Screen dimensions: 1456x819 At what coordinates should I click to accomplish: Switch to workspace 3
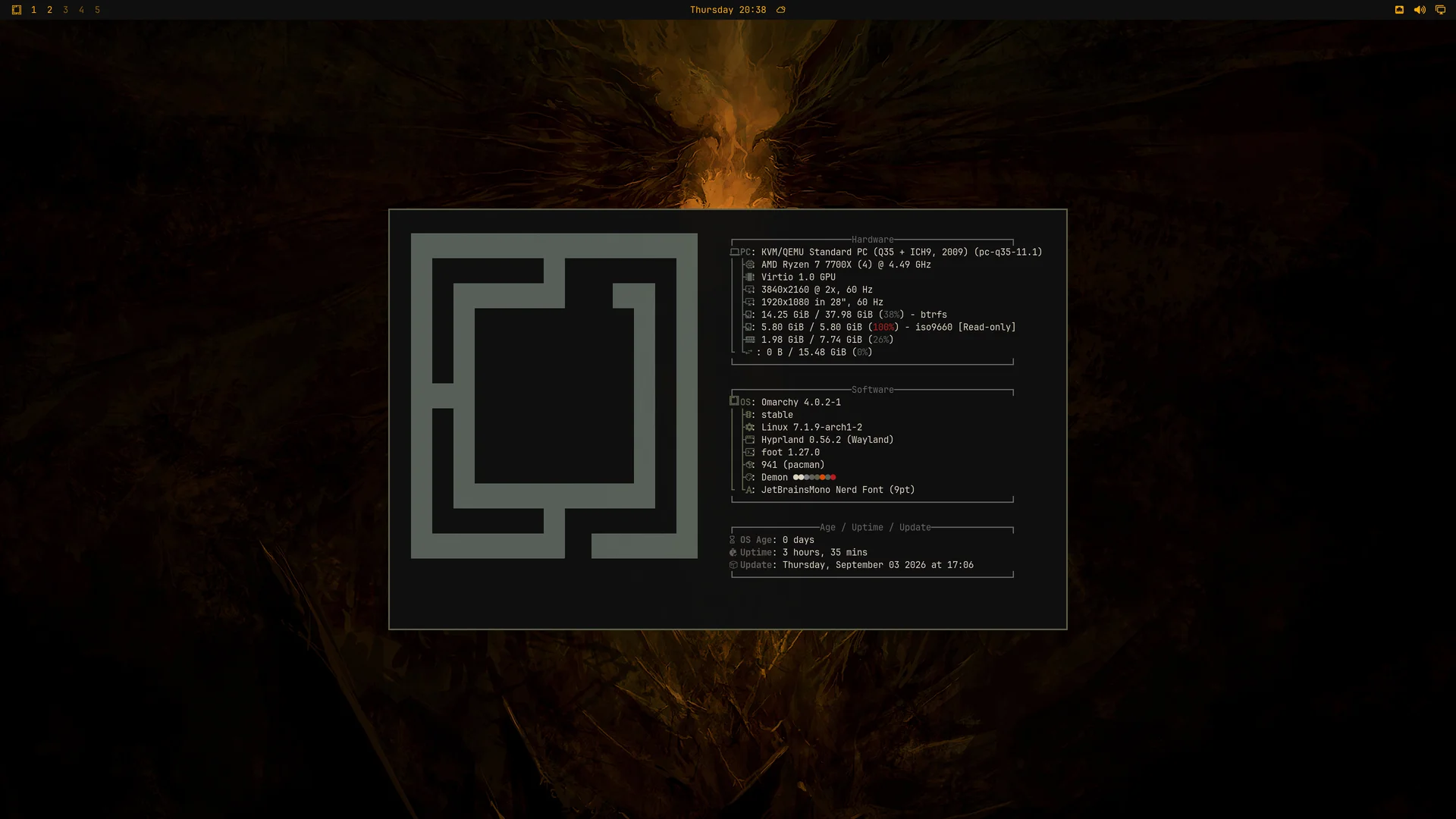[65, 10]
